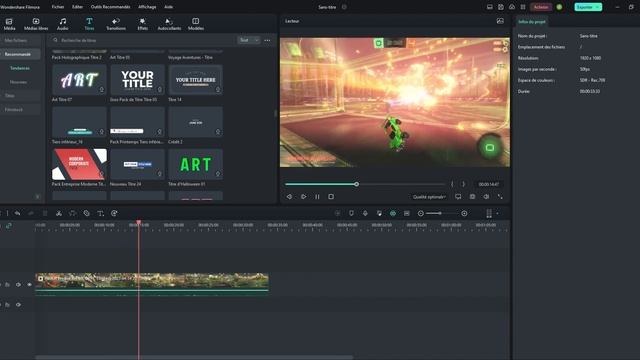Screen dimensions: 640x360
Task: Click the green account avatar icon
Action: click(559, 7)
